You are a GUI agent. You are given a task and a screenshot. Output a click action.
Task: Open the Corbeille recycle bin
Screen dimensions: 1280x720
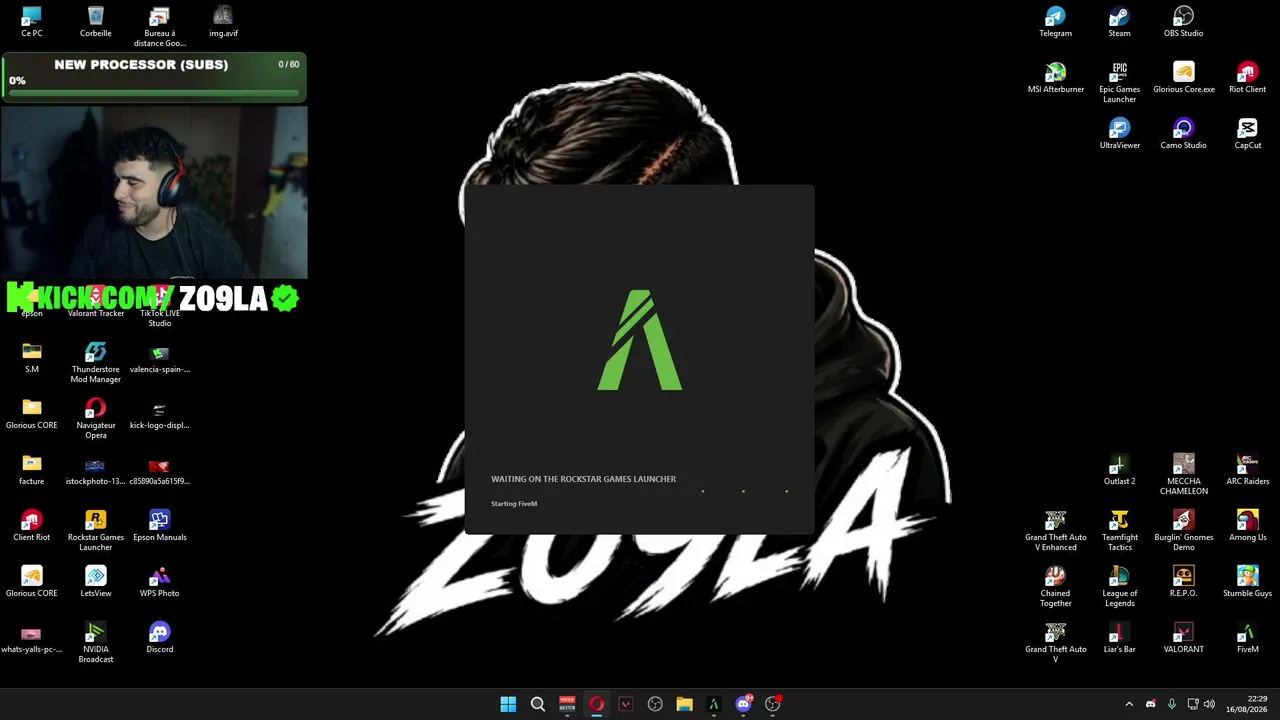click(96, 22)
